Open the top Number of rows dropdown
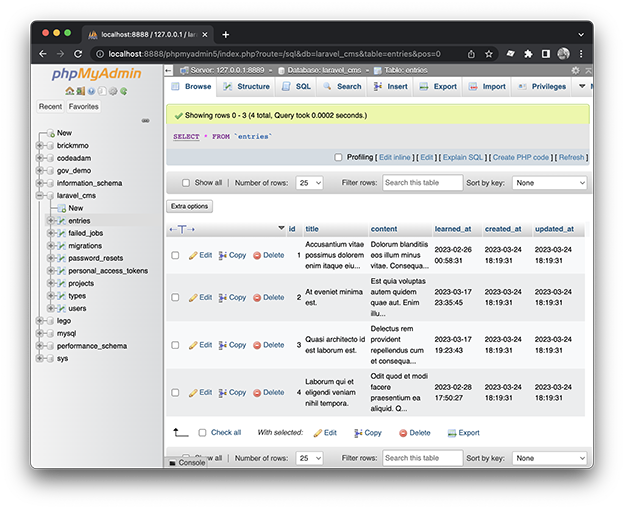 click(x=310, y=183)
